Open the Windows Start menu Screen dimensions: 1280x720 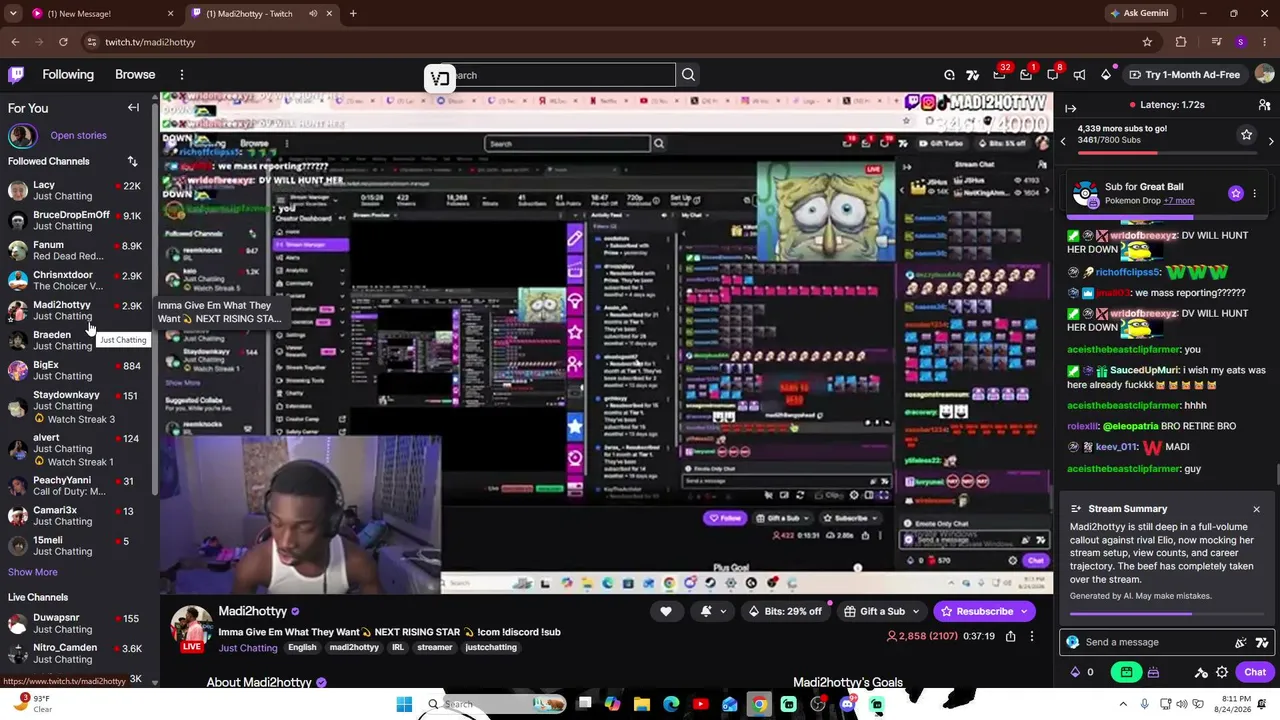[x=404, y=704]
